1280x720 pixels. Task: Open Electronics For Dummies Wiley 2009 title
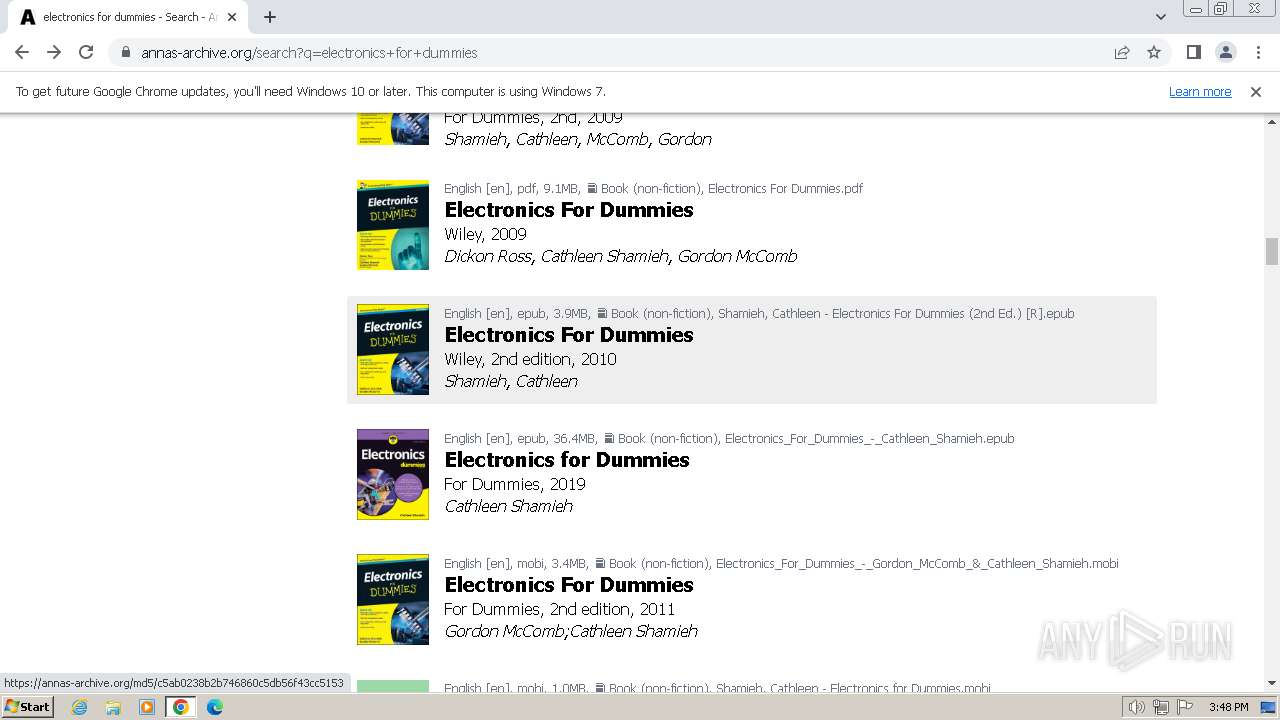[x=569, y=210]
